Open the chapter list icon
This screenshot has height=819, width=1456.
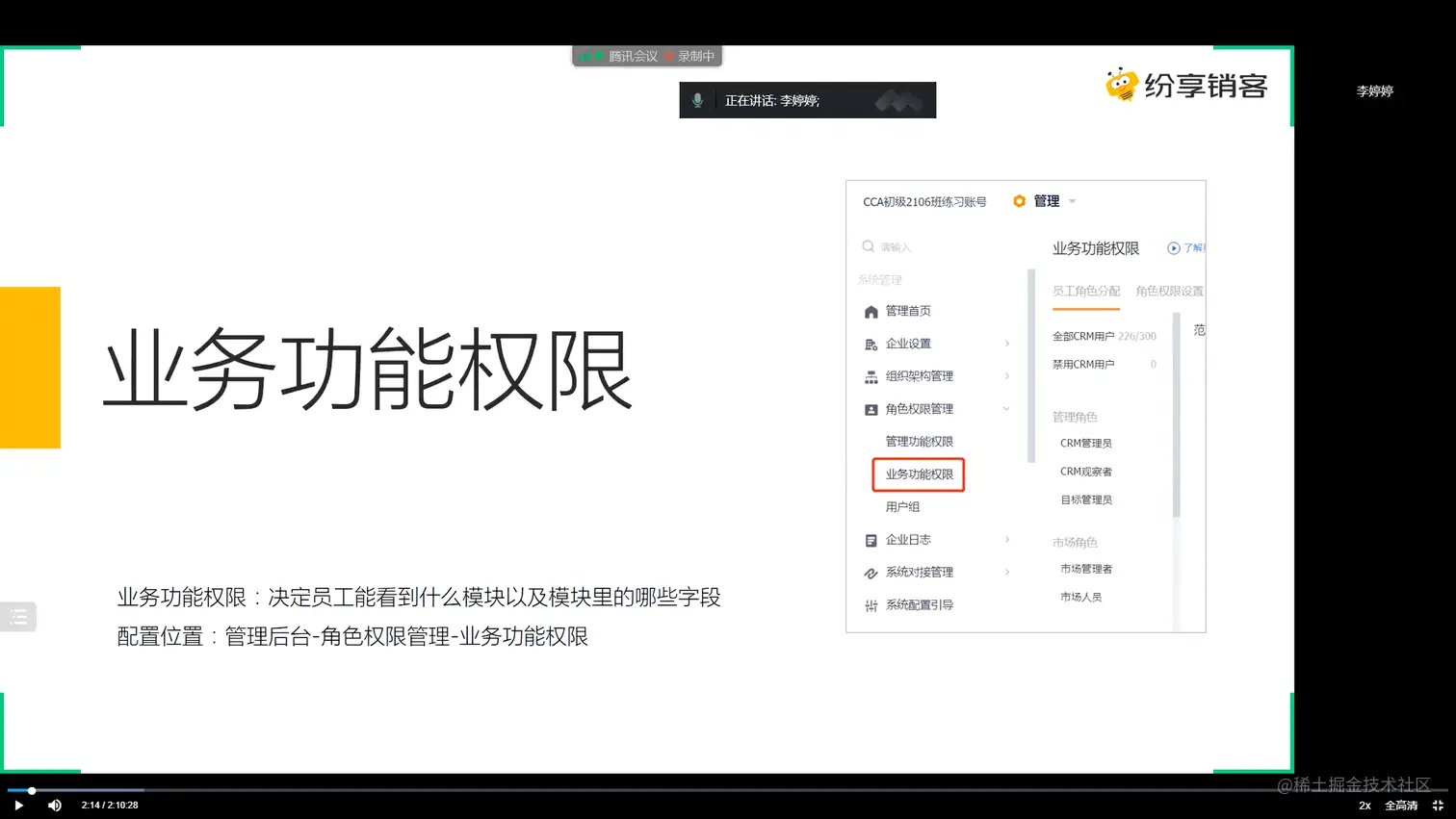pos(18,617)
